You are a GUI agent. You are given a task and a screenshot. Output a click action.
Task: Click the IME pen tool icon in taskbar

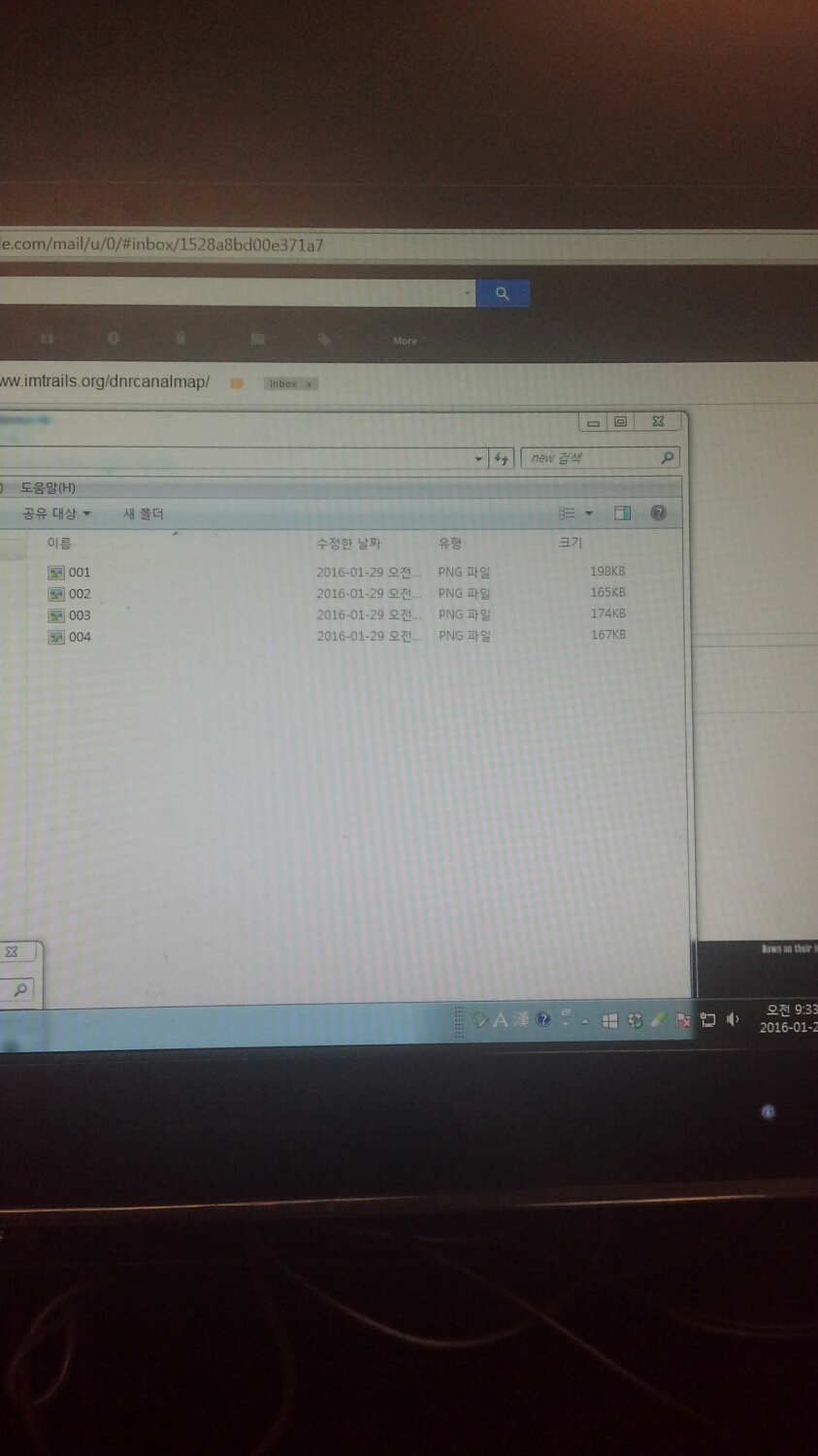point(479,1019)
